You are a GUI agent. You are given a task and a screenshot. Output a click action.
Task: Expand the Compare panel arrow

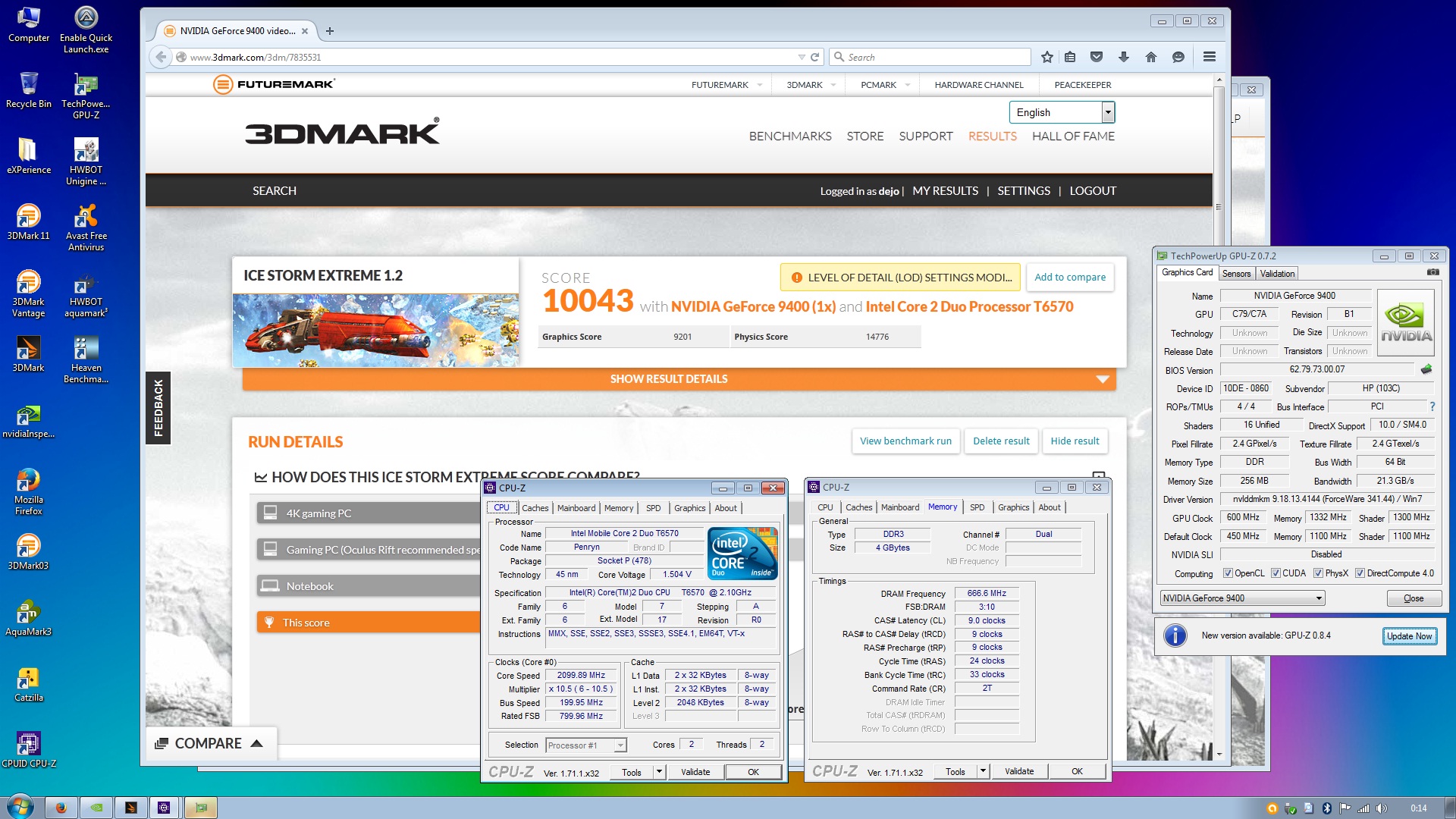[256, 743]
